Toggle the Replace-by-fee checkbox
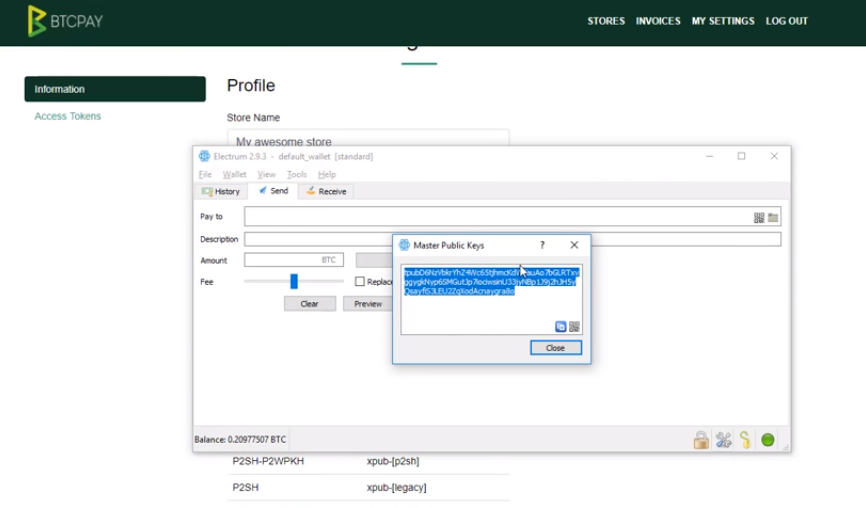This screenshot has height=508, width=866. tap(360, 282)
